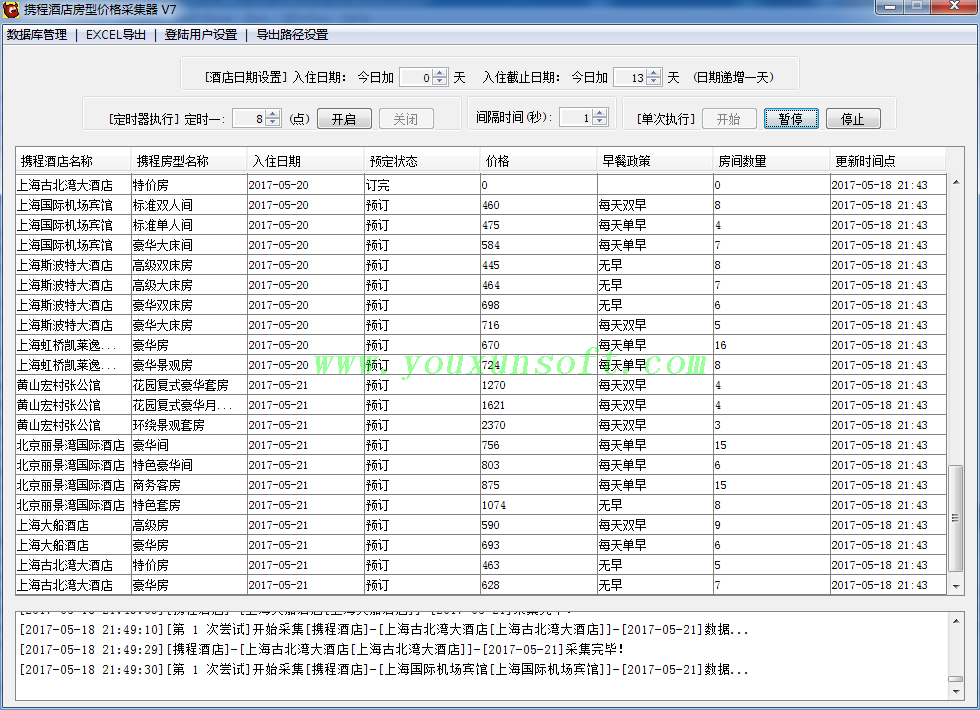Select the 标准单人间 room type cell
980x710 pixels.
pos(189,225)
